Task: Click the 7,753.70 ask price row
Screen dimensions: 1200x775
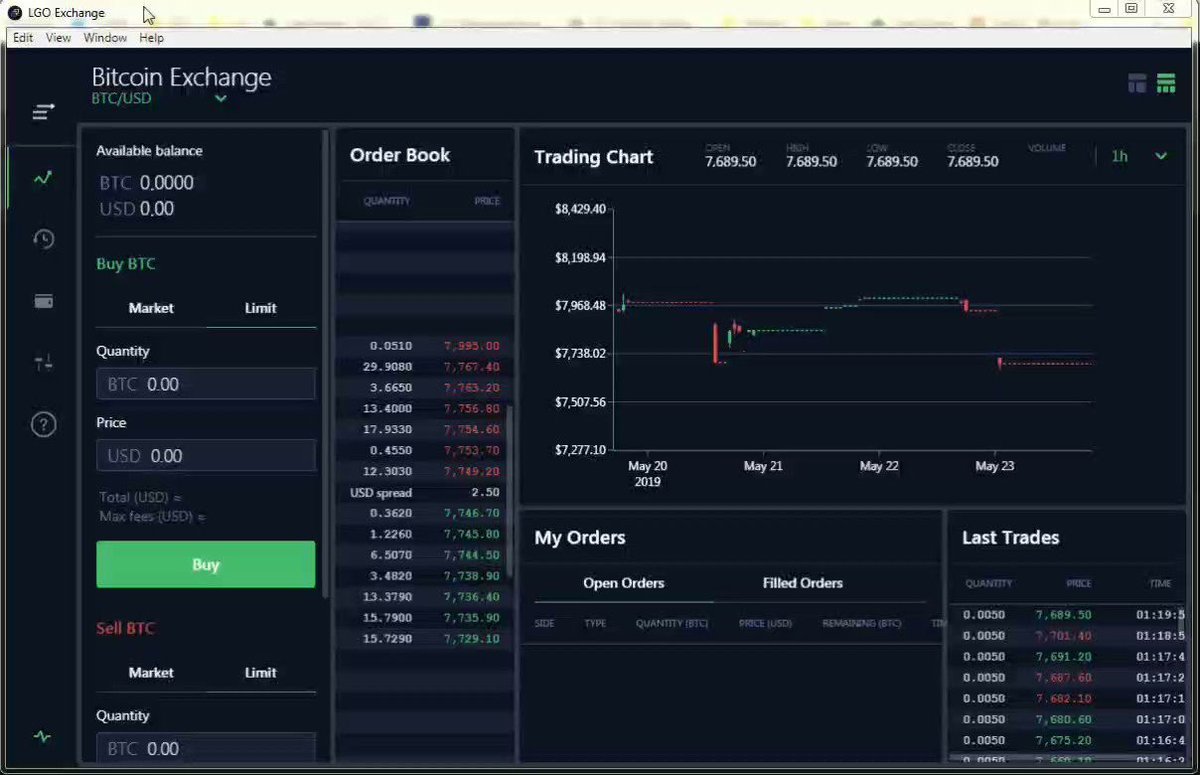Action: (x=424, y=451)
